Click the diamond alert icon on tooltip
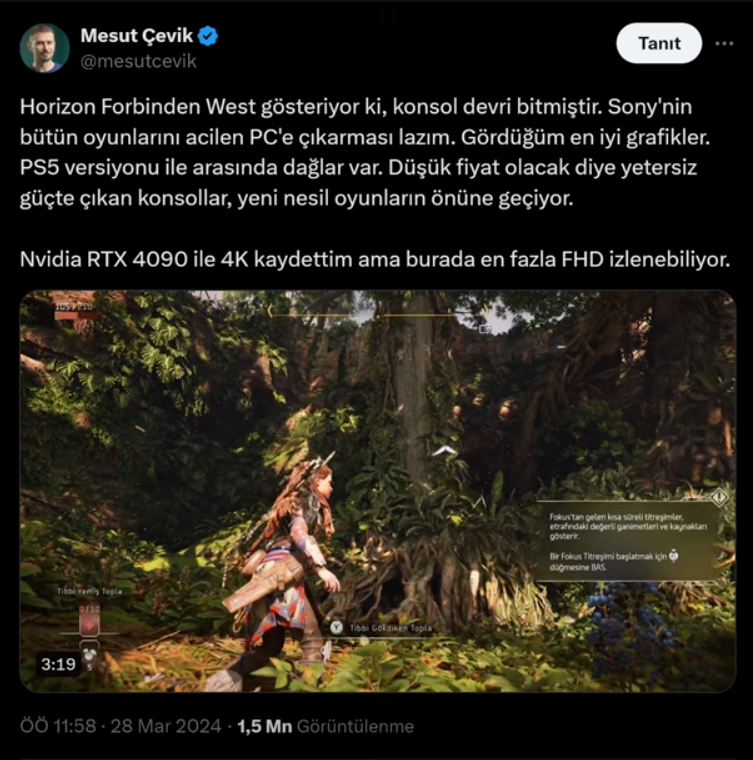 coord(719,497)
